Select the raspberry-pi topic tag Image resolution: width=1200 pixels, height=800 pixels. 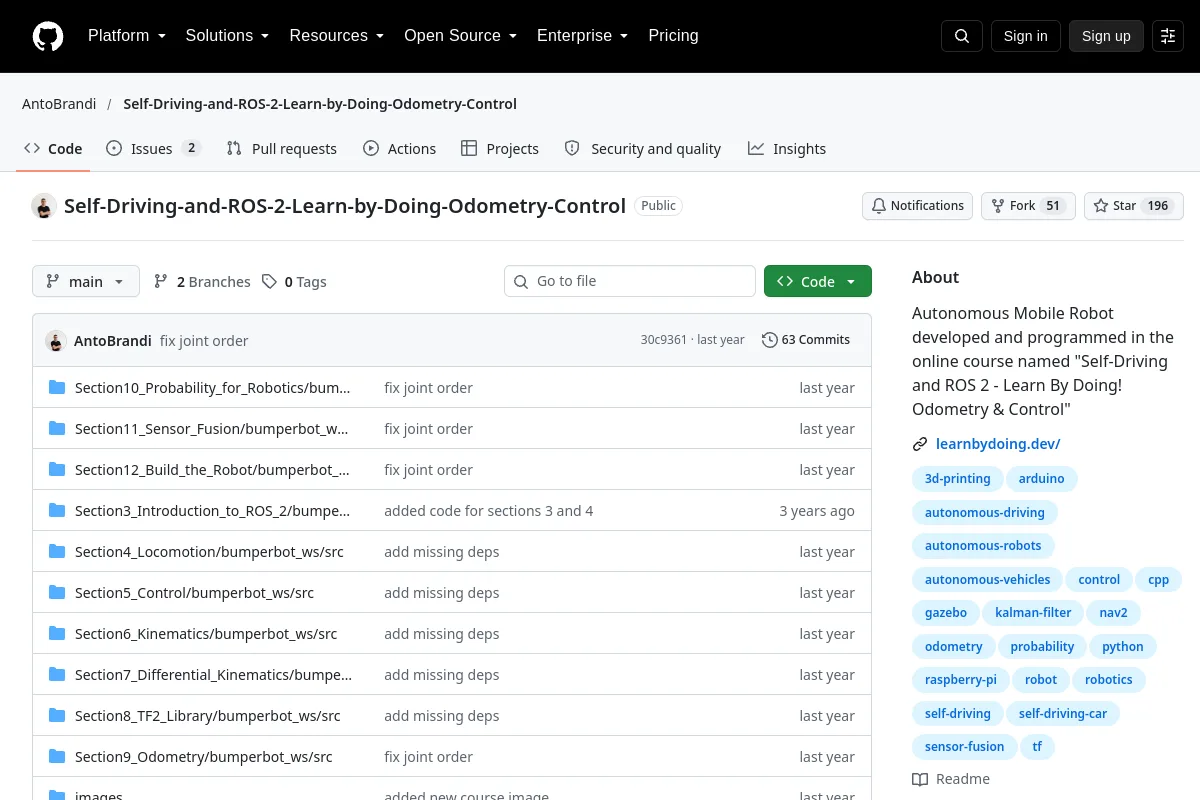(x=961, y=680)
